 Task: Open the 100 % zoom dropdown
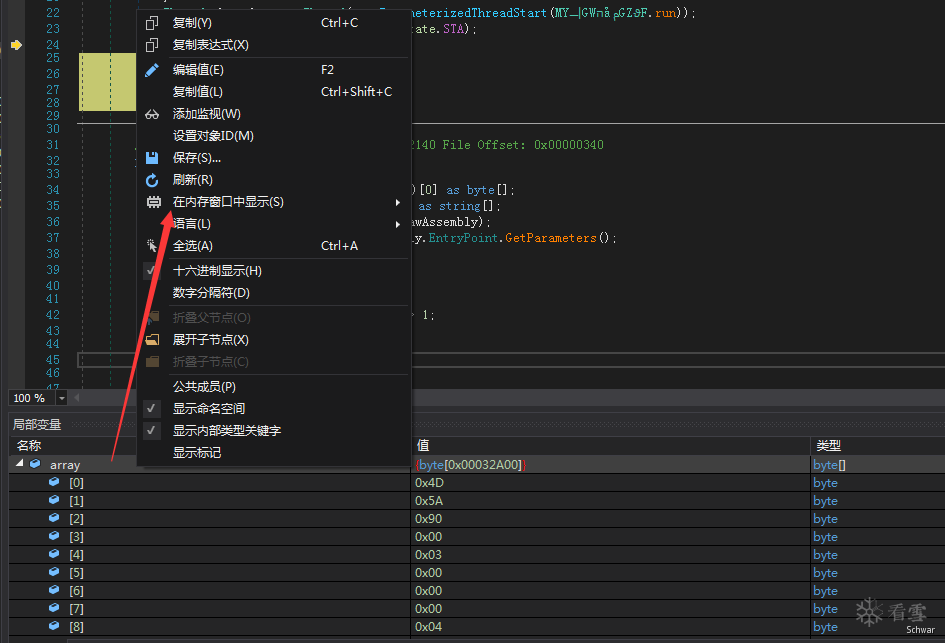(x=61, y=398)
